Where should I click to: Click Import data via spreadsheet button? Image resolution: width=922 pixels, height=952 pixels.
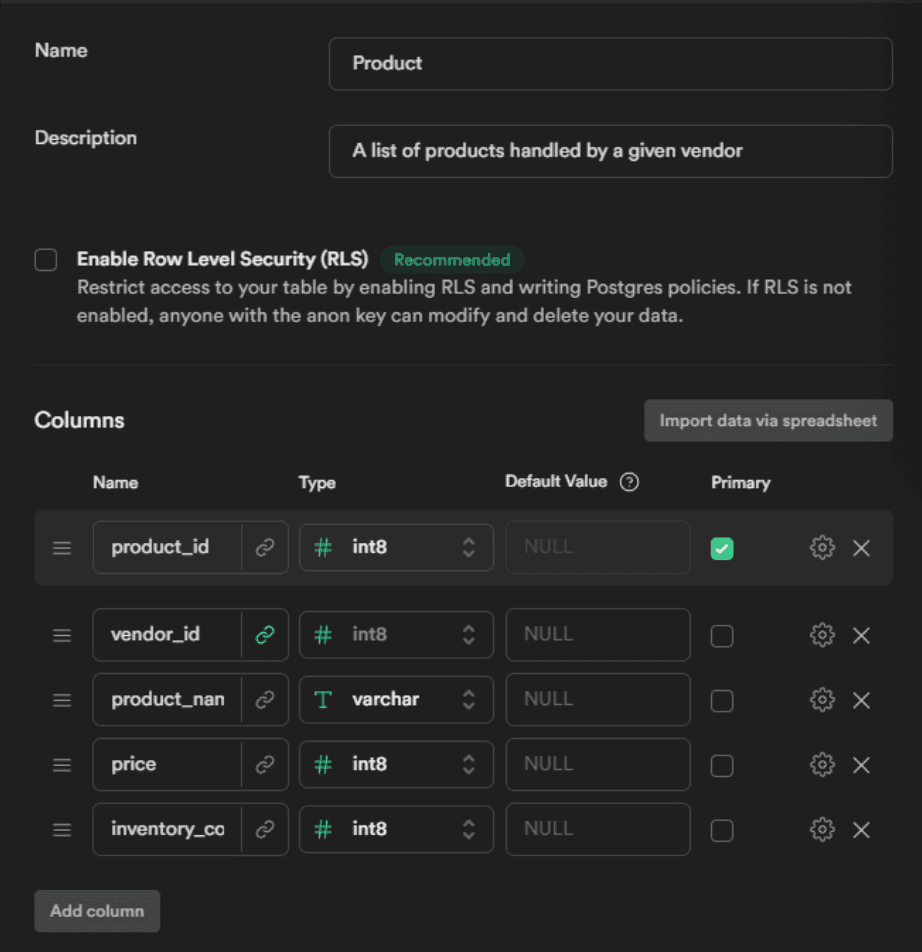click(768, 421)
